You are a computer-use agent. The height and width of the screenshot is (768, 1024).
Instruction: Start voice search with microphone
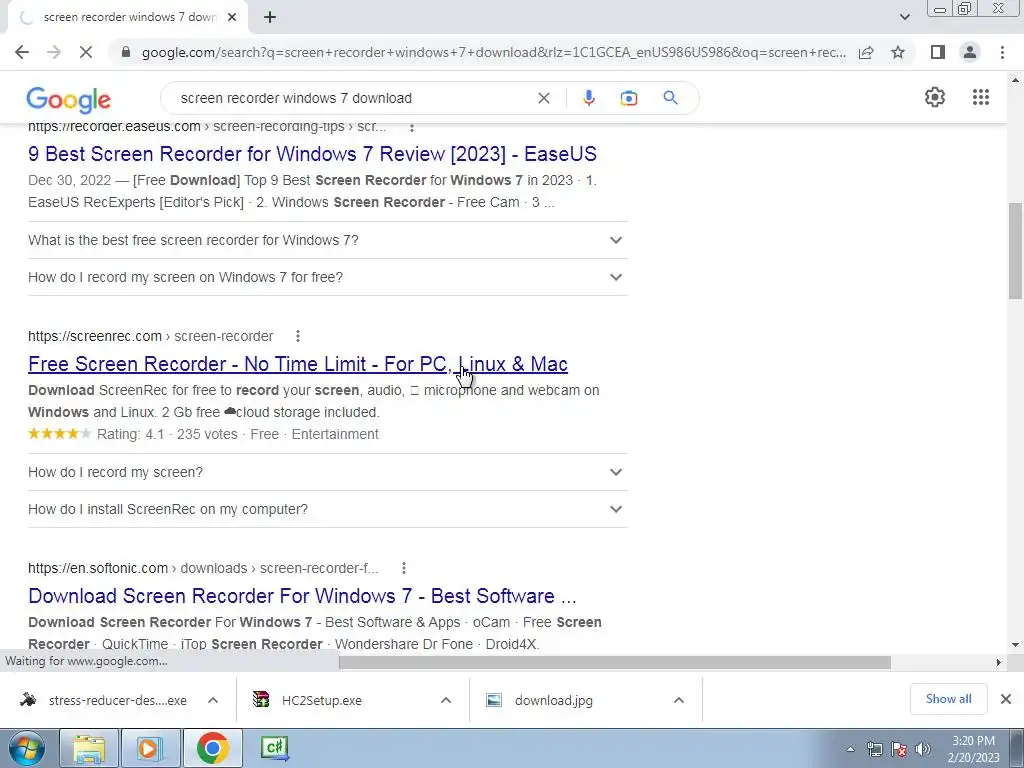[588, 98]
